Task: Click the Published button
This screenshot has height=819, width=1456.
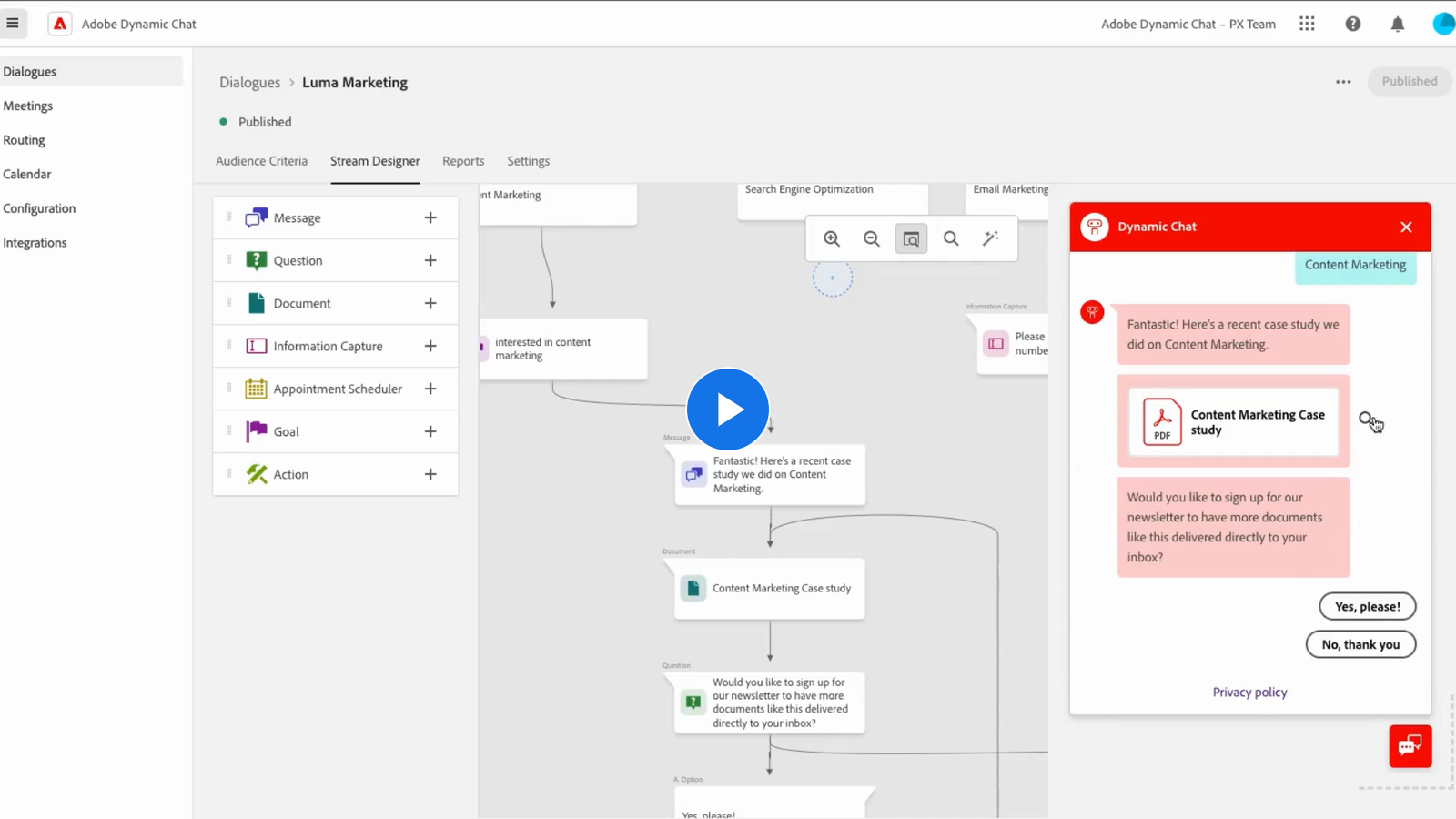Action: coord(1409,81)
